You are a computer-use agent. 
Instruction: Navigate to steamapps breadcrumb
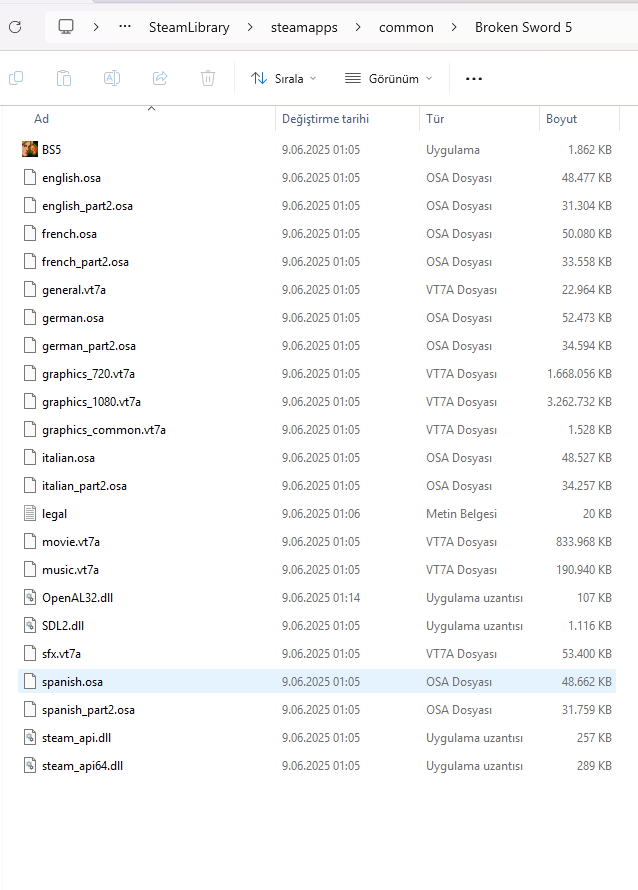[x=304, y=27]
